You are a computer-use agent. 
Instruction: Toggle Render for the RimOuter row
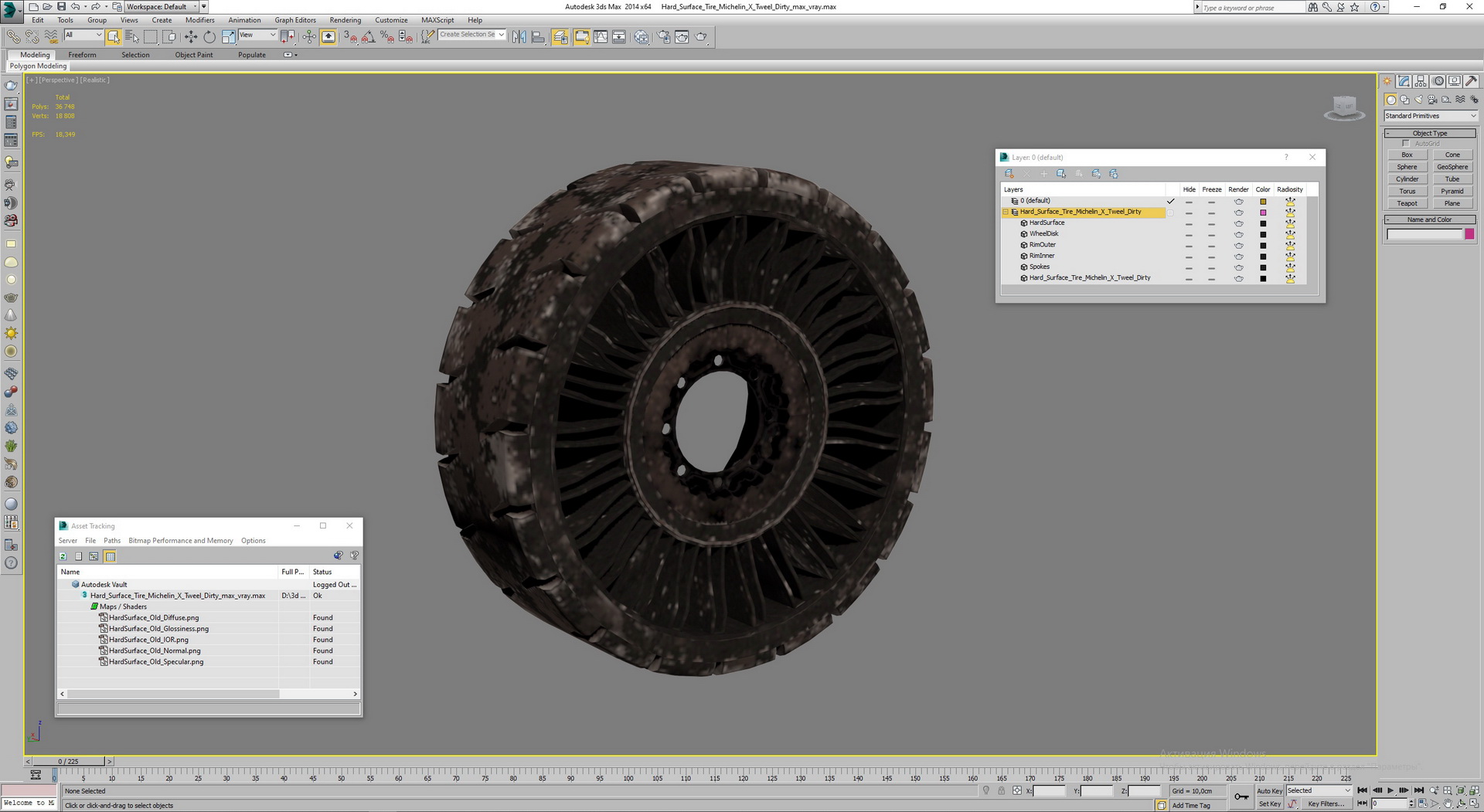pyautogui.click(x=1238, y=245)
